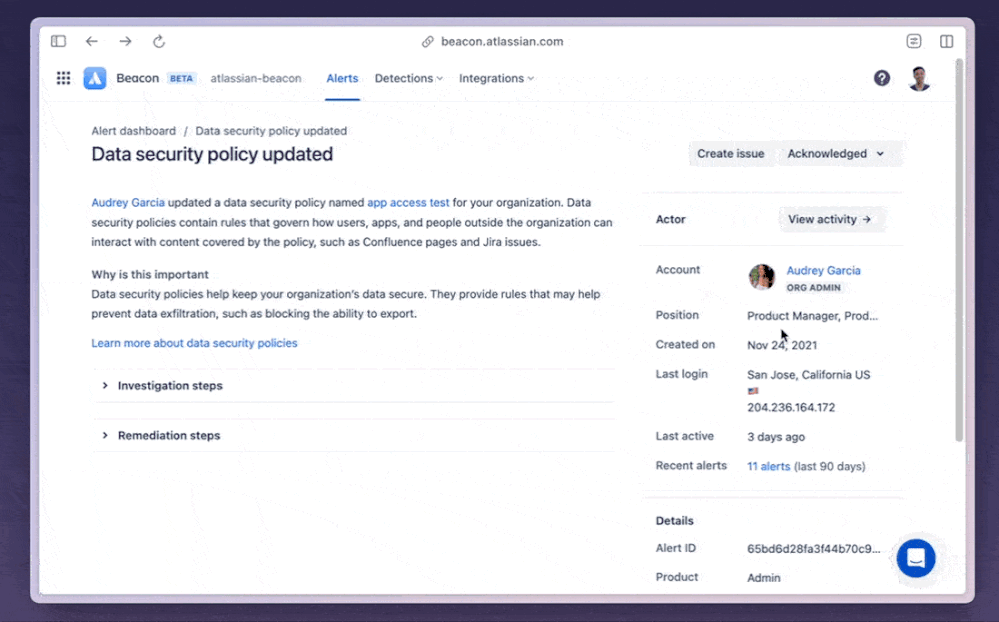
Task: Click the Actor section heading
Action: (x=670, y=219)
